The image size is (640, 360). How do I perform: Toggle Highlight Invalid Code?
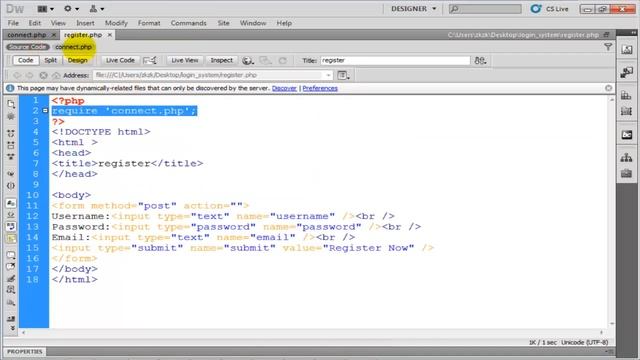(11, 215)
